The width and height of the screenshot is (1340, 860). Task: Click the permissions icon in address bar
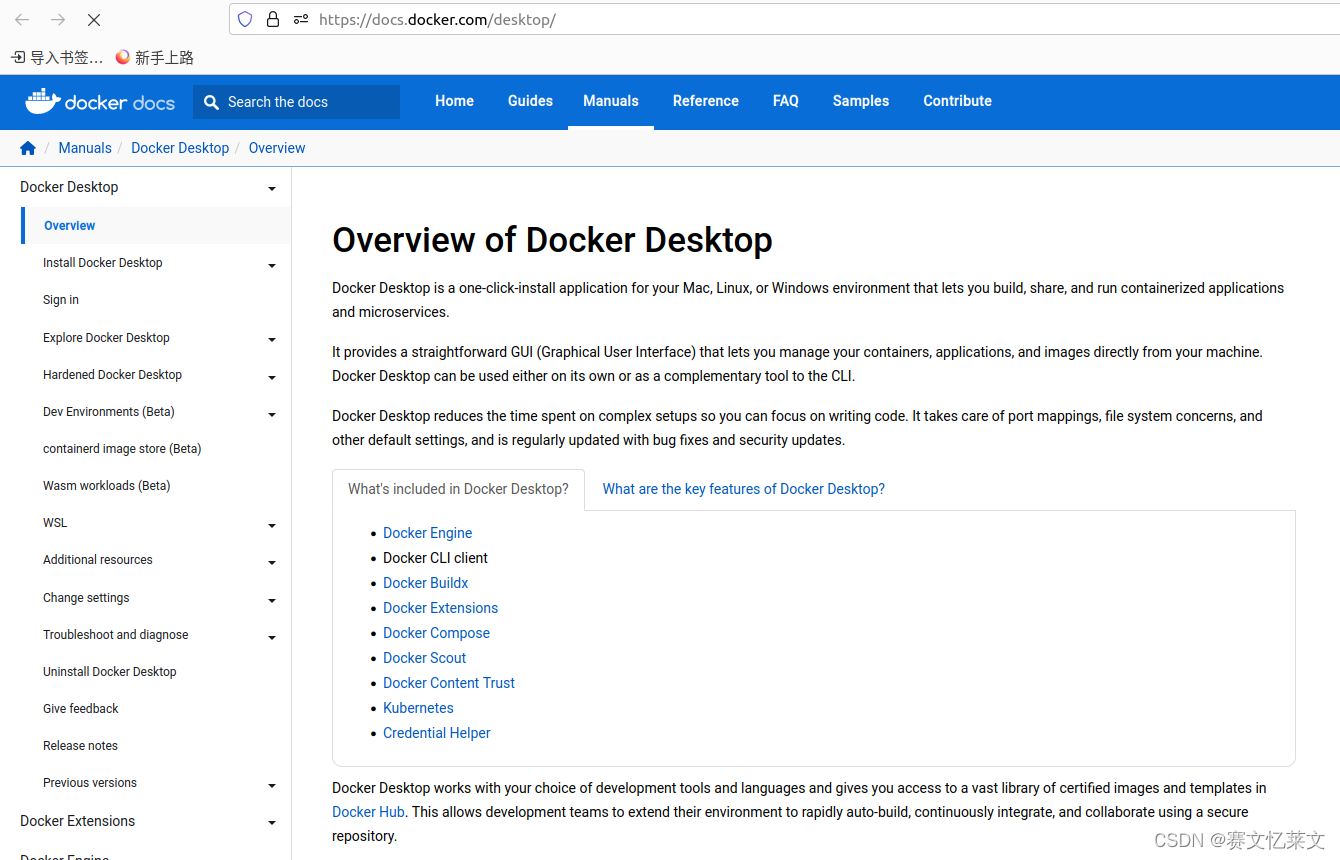(x=300, y=19)
